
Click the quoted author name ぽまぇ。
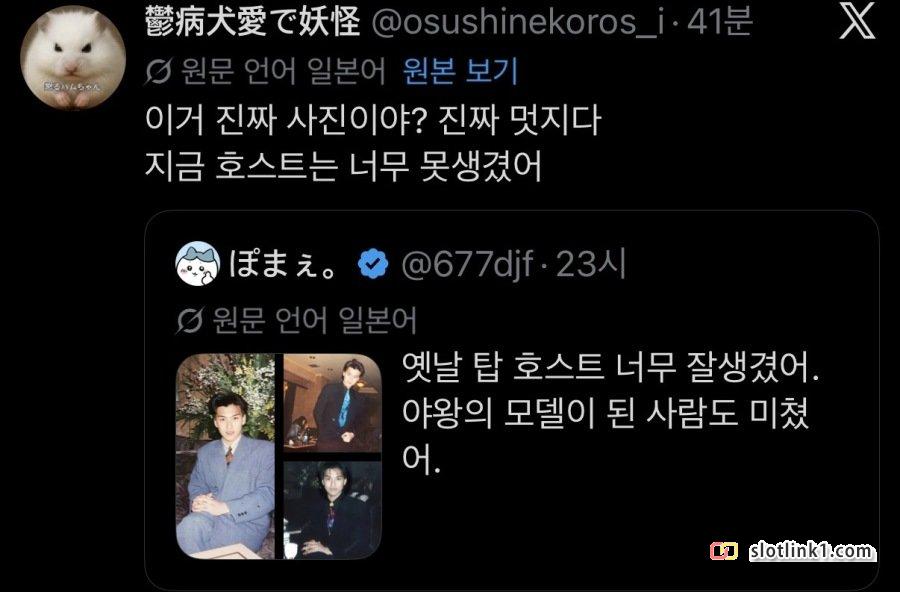284,264
